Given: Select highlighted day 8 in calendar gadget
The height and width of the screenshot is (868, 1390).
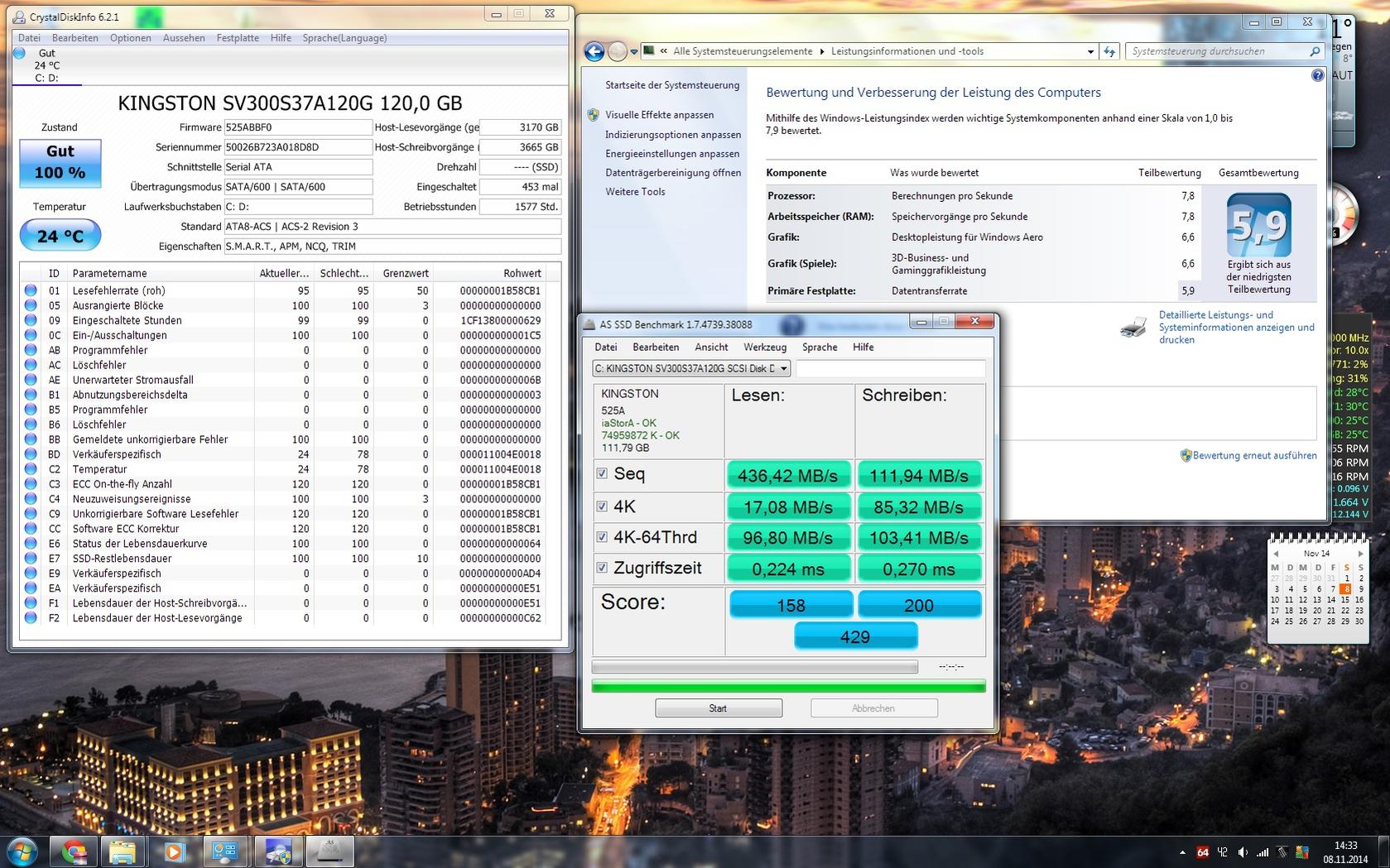Looking at the screenshot, I should tap(1346, 589).
